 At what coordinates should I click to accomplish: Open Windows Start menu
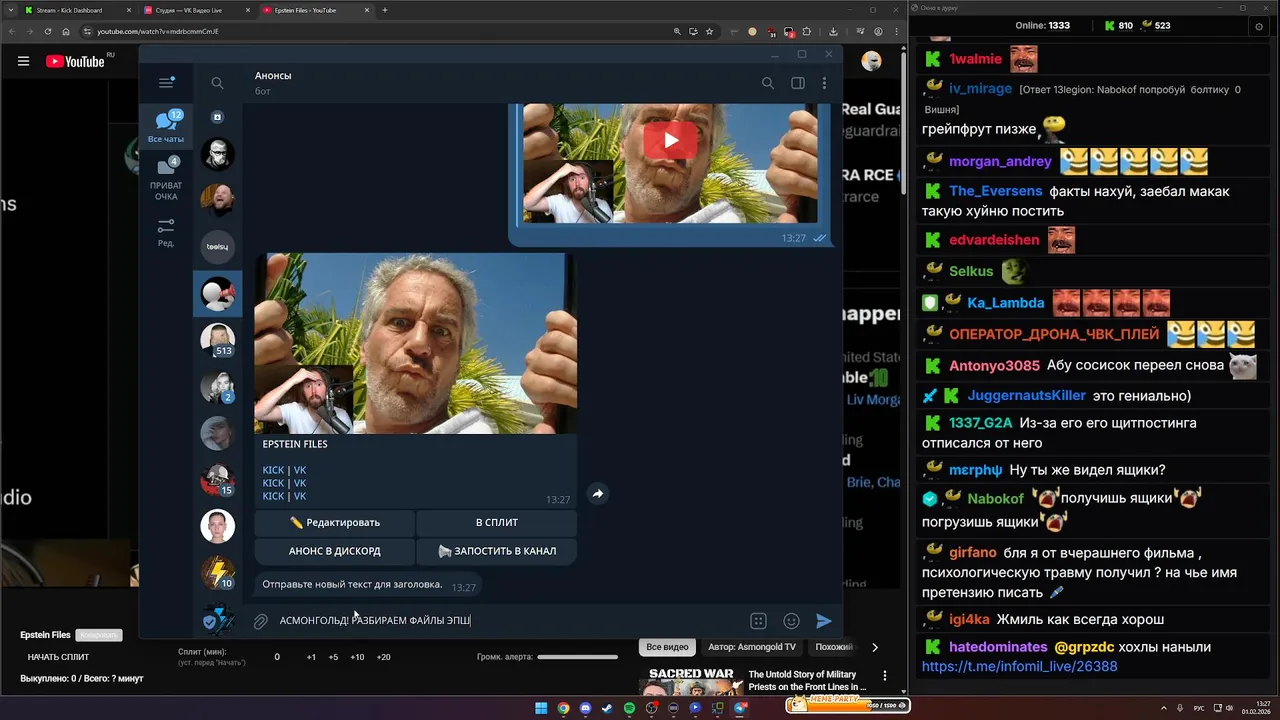[x=541, y=708]
